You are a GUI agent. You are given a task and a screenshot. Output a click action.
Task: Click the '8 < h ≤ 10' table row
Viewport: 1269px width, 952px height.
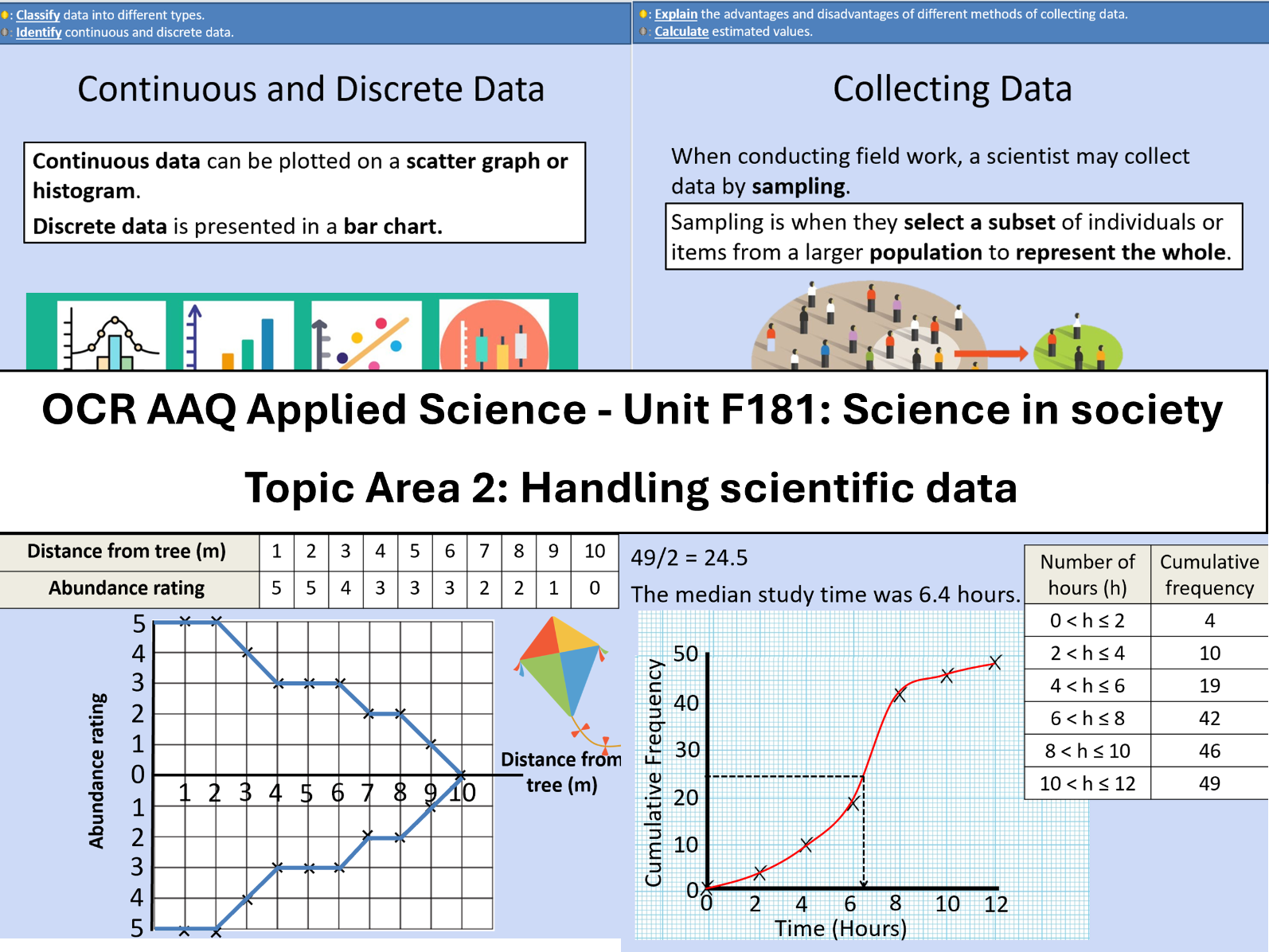coord(1146,751)
